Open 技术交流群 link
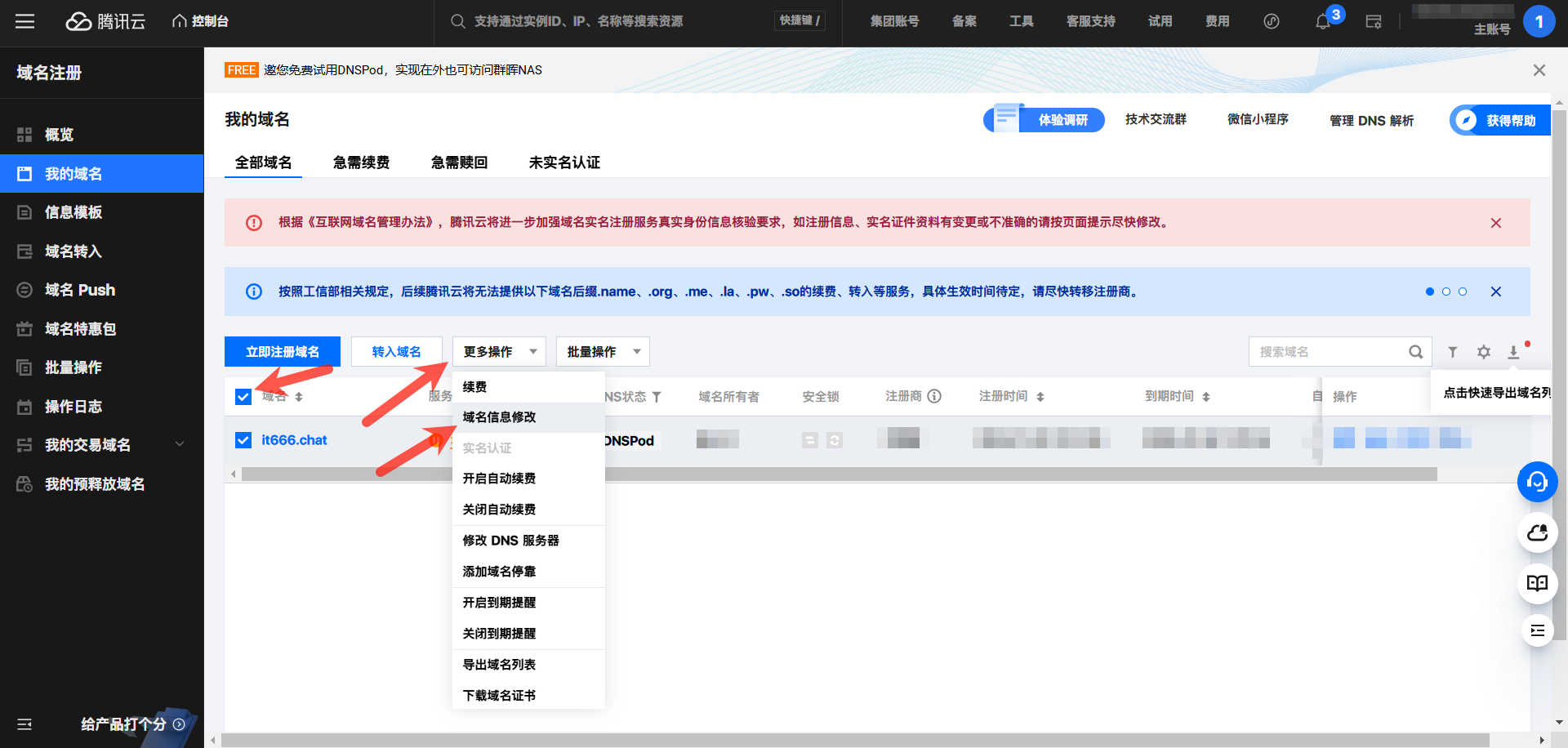The width and height of the screenshot is (1568, 748). (1156, 119)
